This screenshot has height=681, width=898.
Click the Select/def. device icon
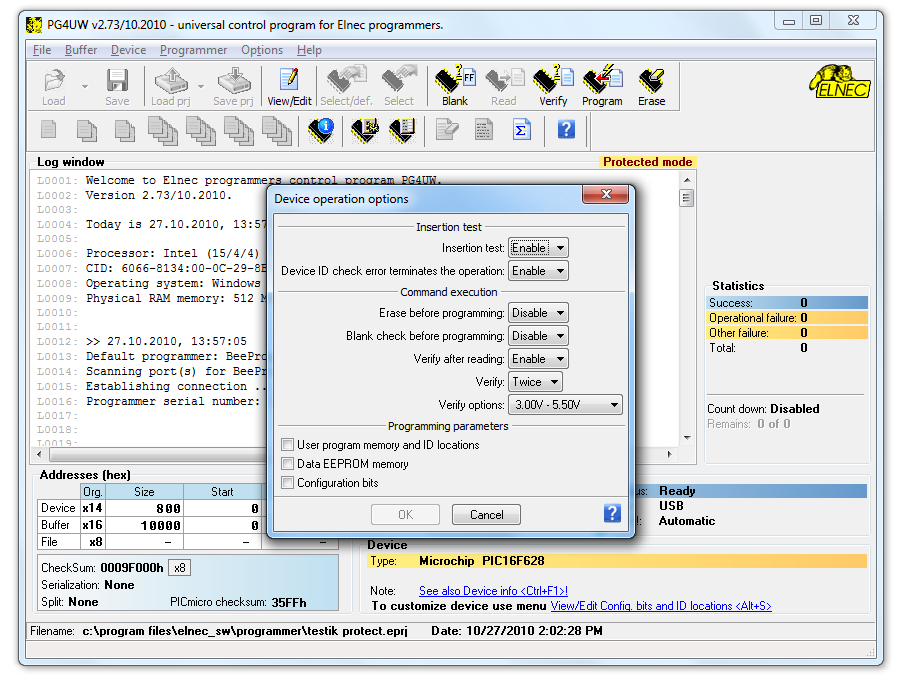click(346, 86)
